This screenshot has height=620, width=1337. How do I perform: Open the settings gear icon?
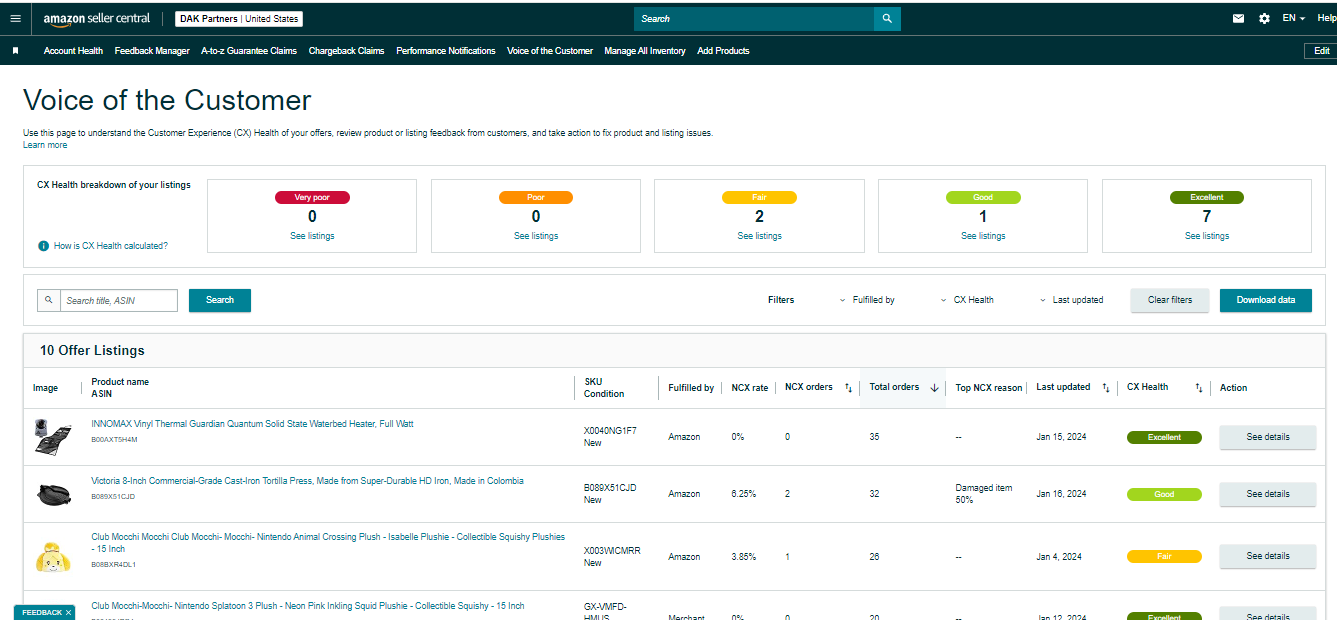coord(1264,18)
